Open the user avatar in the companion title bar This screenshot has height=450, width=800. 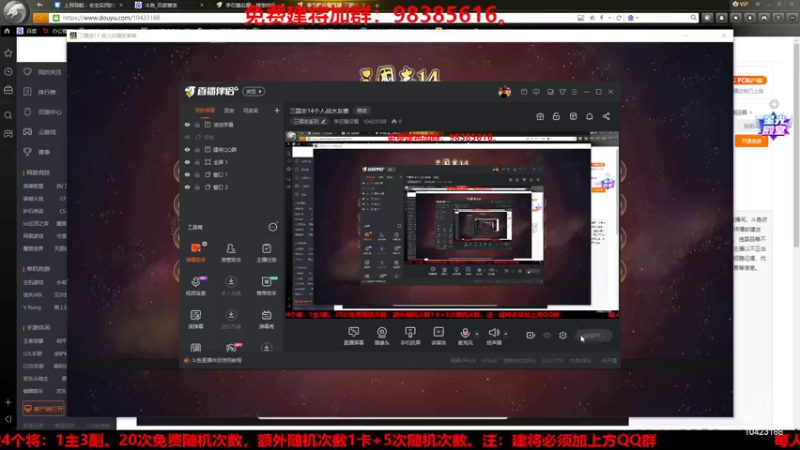(x=504, y=92)
